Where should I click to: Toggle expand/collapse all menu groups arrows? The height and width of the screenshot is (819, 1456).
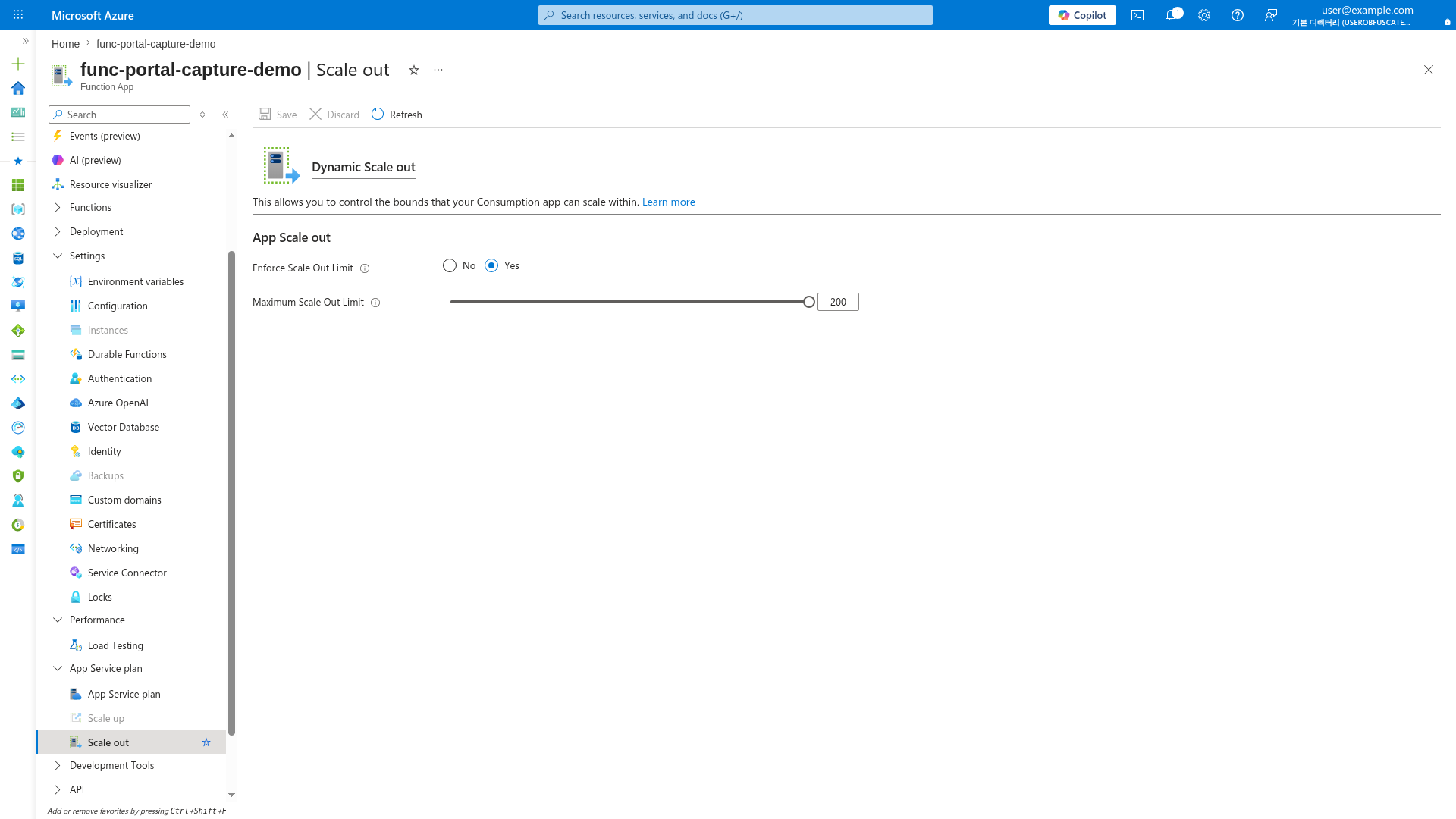(x=202, y=115)
